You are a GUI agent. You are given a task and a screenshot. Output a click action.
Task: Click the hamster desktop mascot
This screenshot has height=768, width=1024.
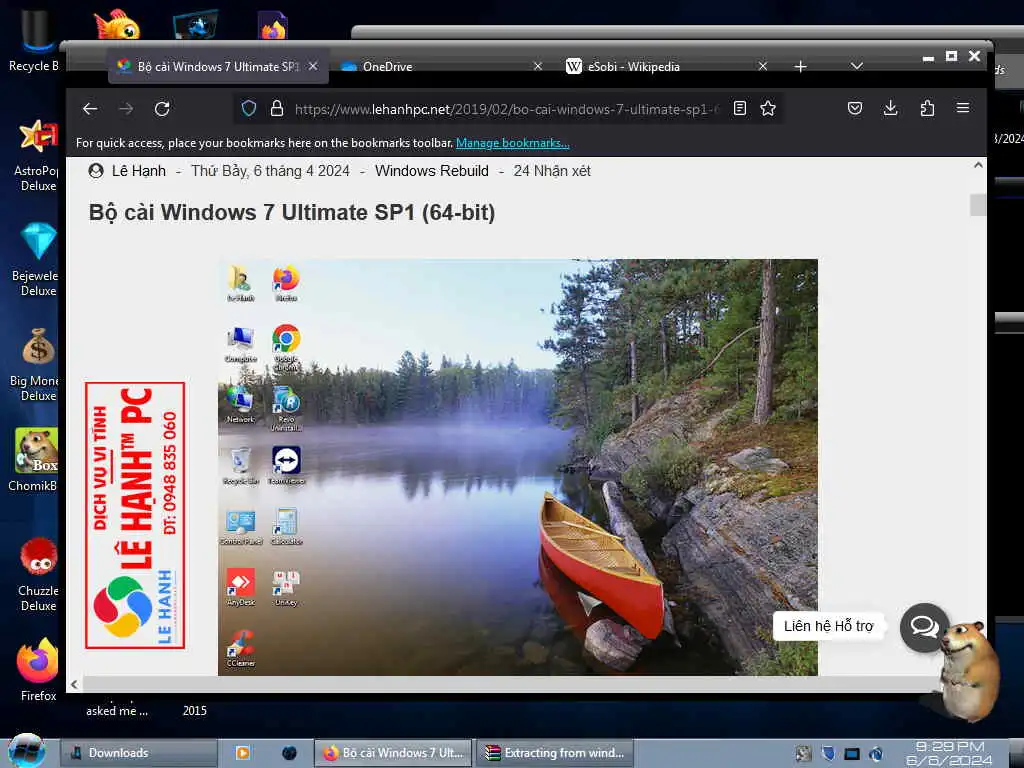click(968, 671)
